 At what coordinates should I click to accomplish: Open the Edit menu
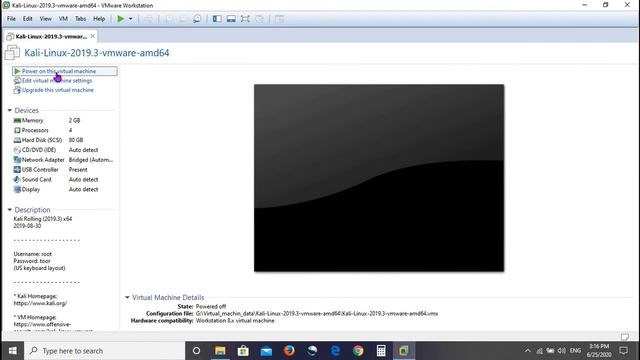(x=27, y=19)
